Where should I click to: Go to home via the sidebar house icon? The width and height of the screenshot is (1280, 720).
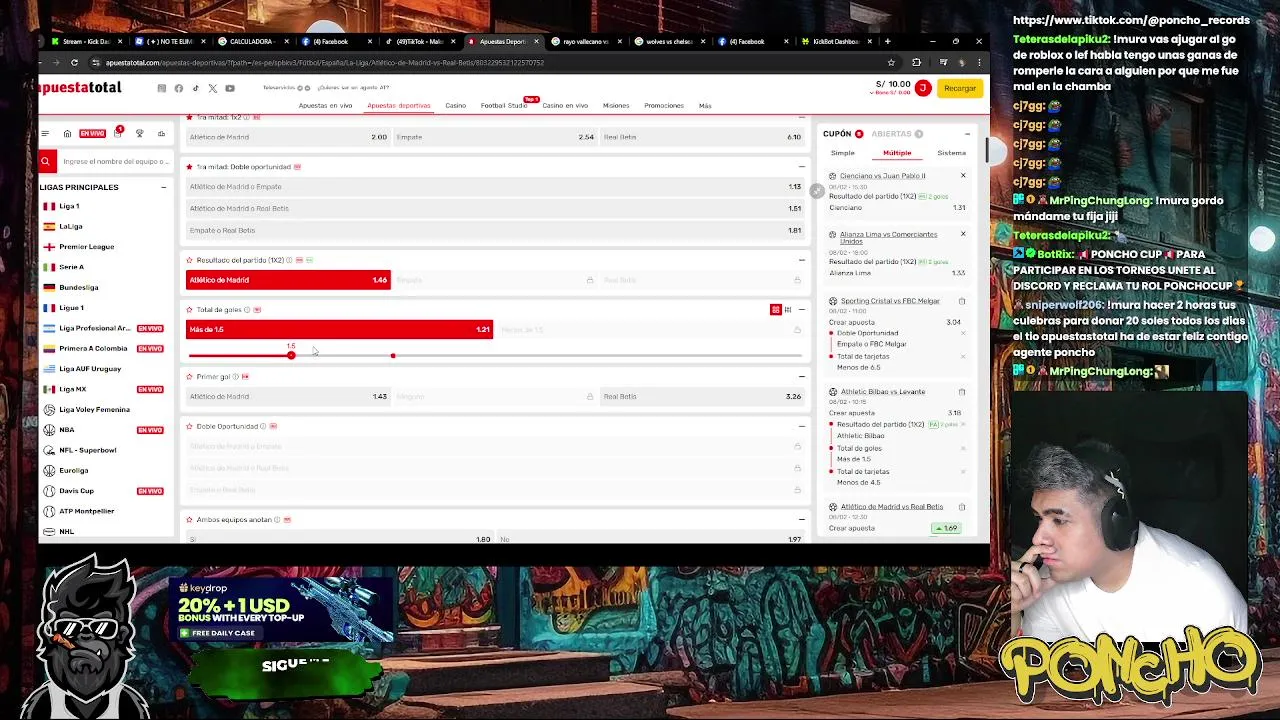click(x=67, y=134)
